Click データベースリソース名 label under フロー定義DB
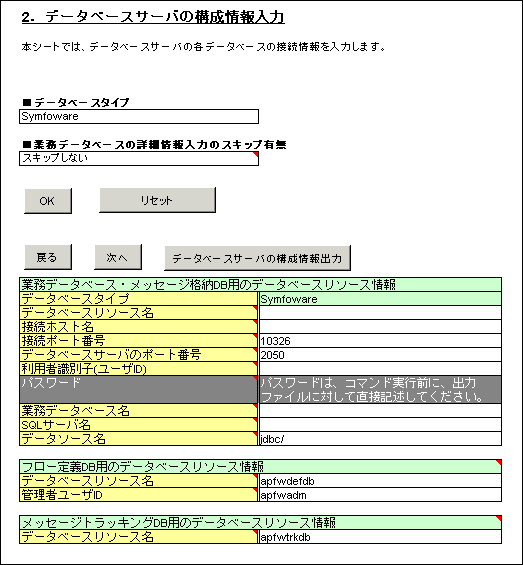 [139, 481]
